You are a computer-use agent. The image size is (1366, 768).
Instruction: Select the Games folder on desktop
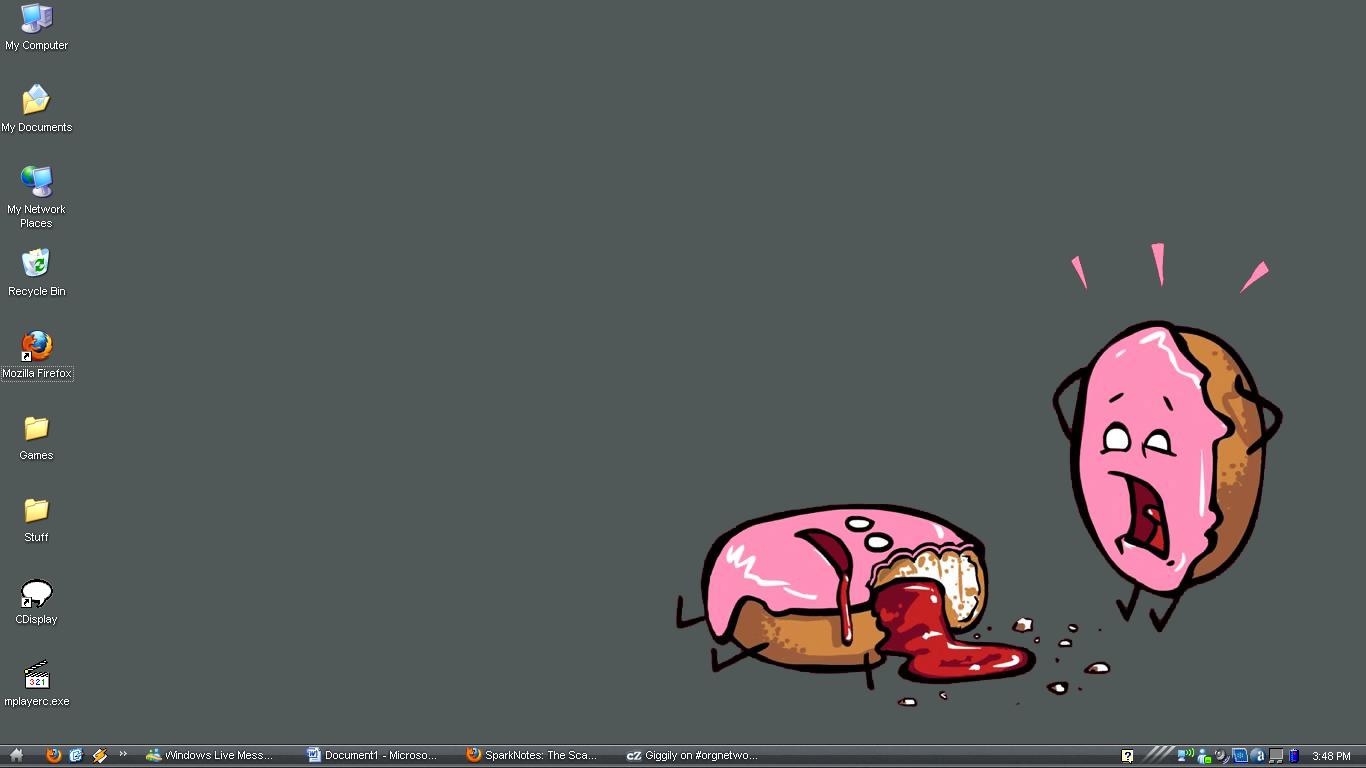[36, 429]
